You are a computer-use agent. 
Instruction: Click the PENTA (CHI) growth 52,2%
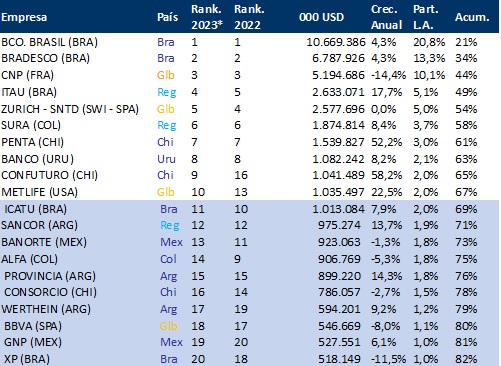pos(387,142)
